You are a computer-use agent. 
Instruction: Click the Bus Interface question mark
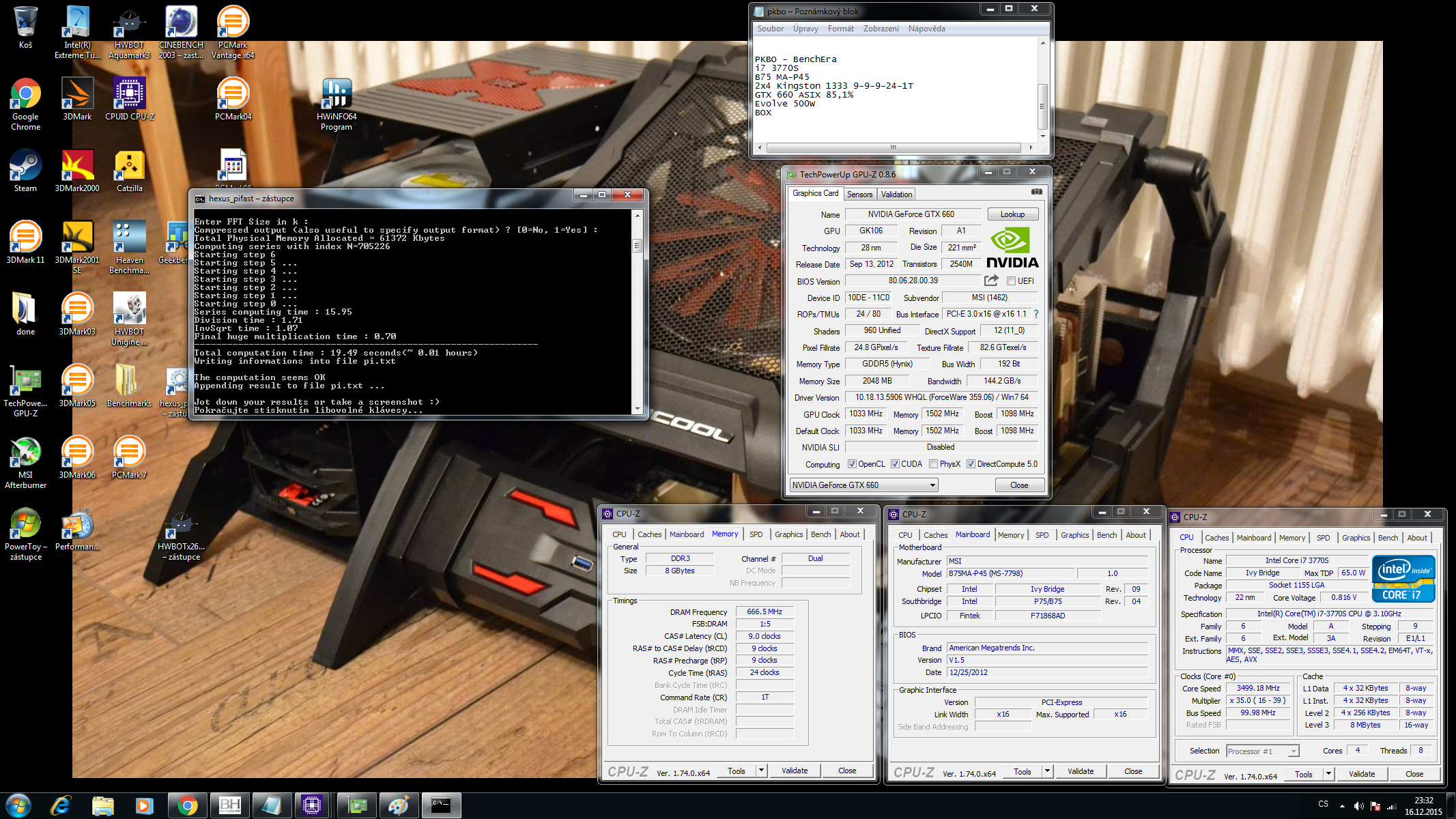point(1036,314)
